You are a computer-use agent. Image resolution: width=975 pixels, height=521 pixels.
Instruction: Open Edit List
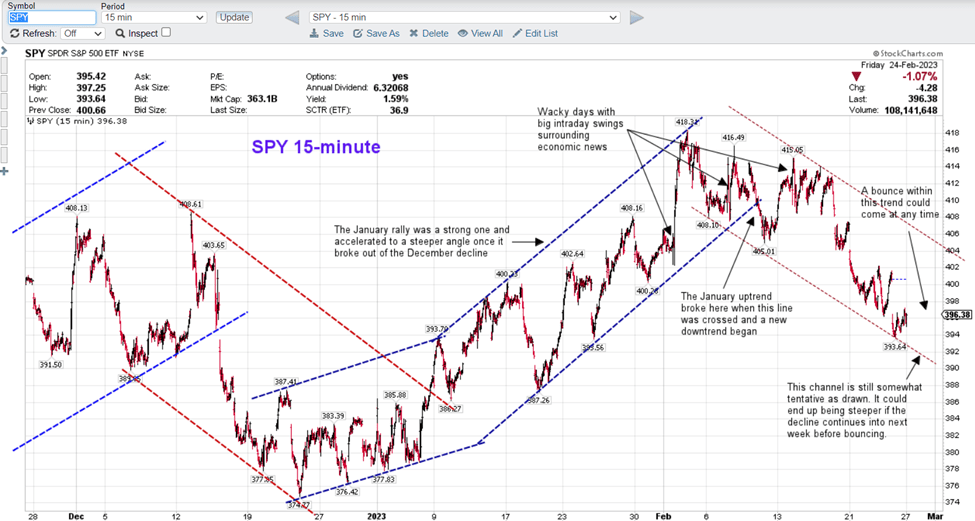click(542, 34)
